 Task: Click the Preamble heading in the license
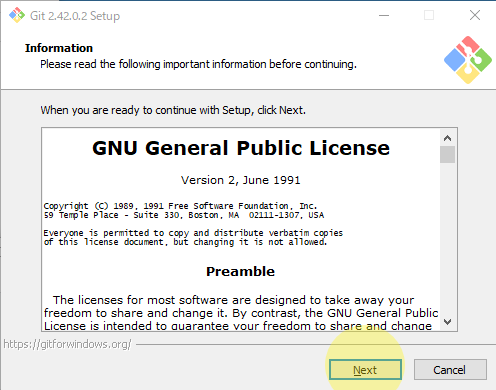pyautogui.click(x=240, y=271)
